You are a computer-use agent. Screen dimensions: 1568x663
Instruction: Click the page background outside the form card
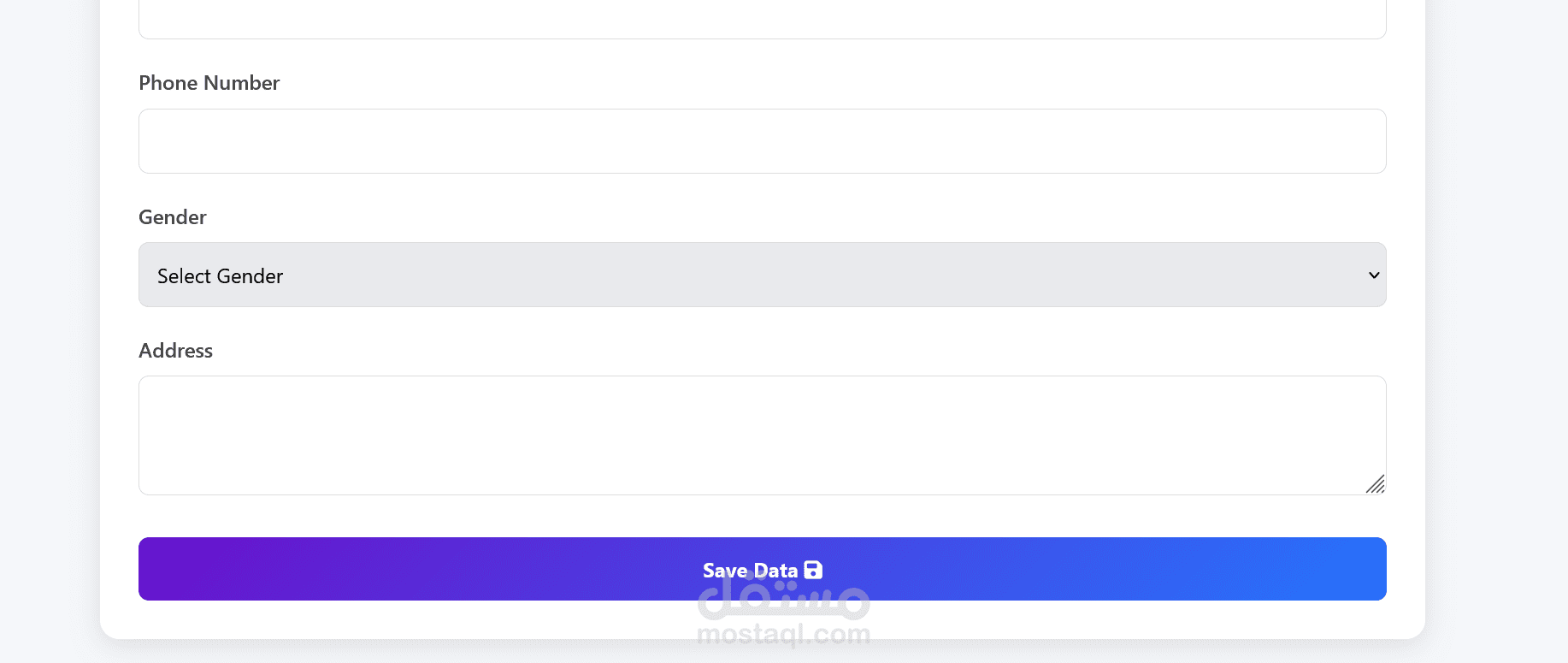coord(1496,342)
